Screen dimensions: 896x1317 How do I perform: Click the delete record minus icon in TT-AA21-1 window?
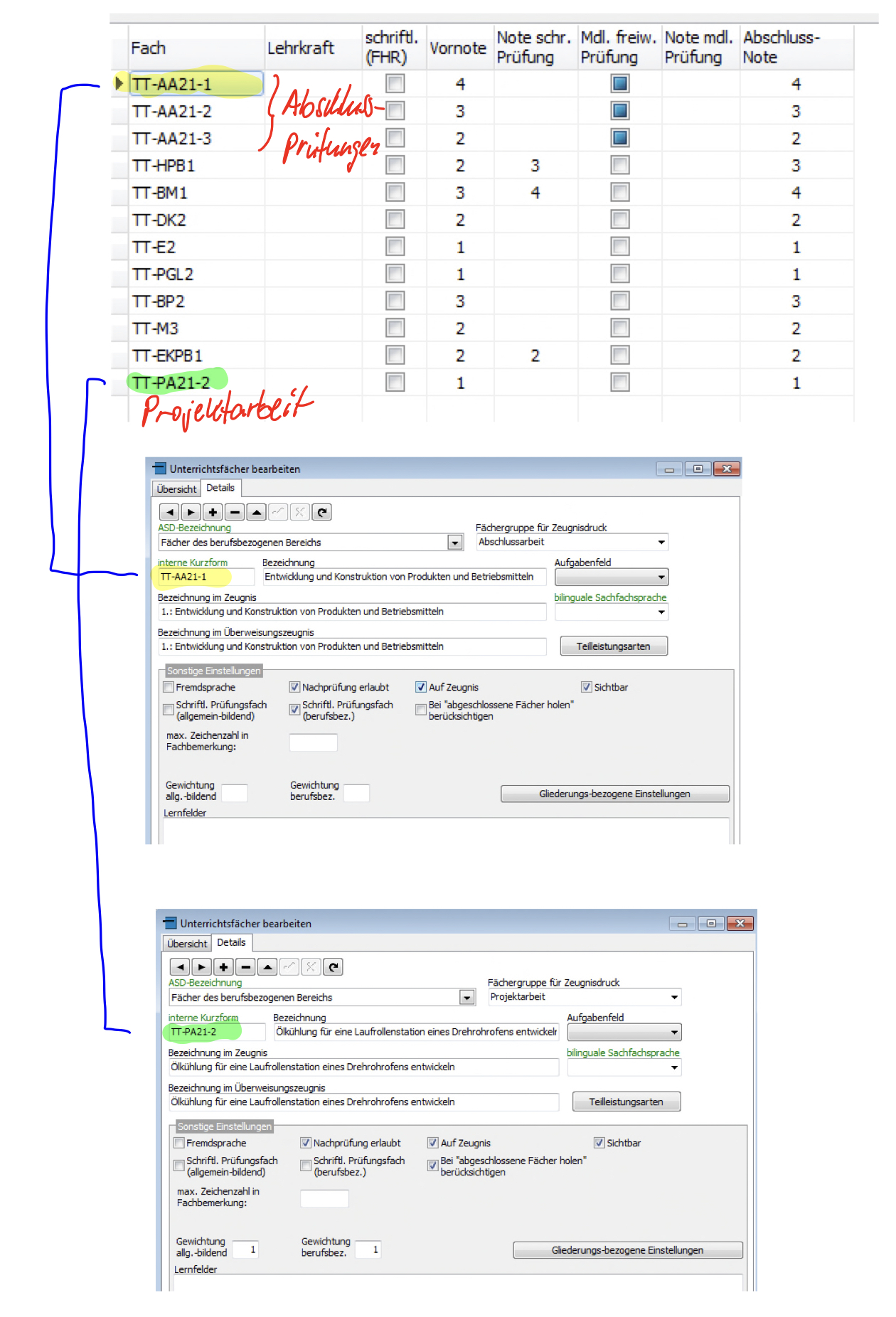coord(235,512)
